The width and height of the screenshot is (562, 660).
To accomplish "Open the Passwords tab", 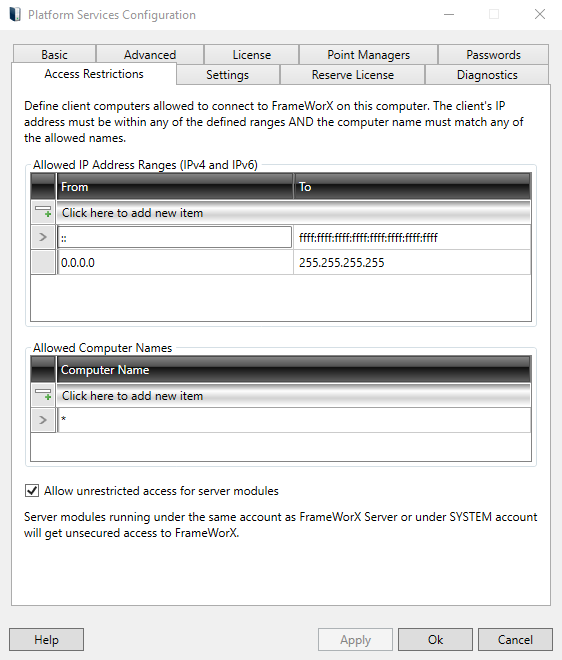I will [493, 54].
